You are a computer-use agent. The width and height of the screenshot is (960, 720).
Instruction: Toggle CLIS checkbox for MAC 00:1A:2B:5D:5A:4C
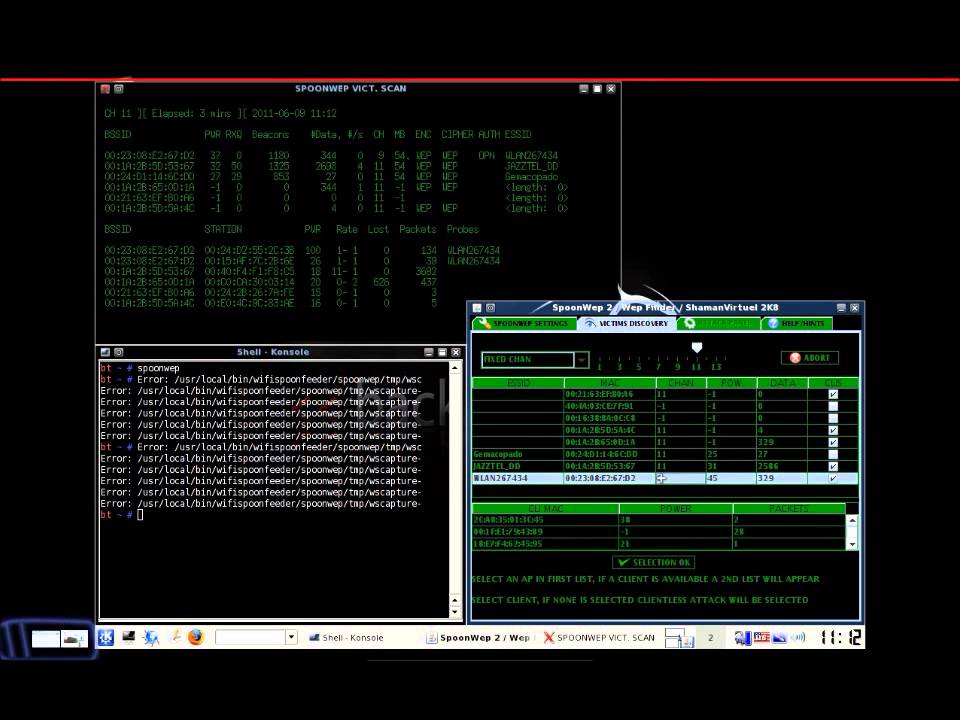833,430
